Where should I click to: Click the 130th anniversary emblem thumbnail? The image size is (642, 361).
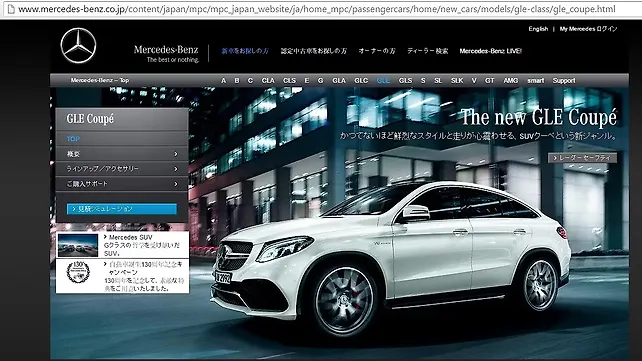click(78, 272)
